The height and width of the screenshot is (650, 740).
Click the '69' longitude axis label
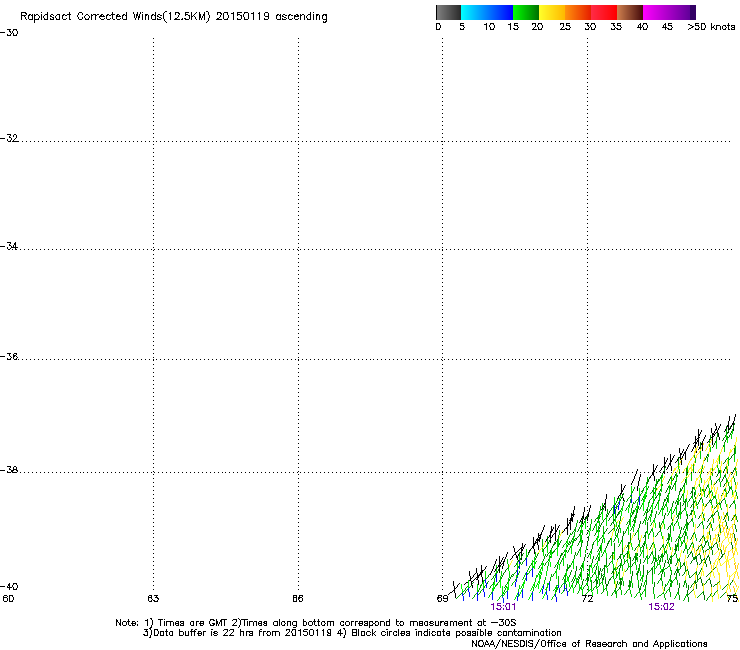[442, 599]
